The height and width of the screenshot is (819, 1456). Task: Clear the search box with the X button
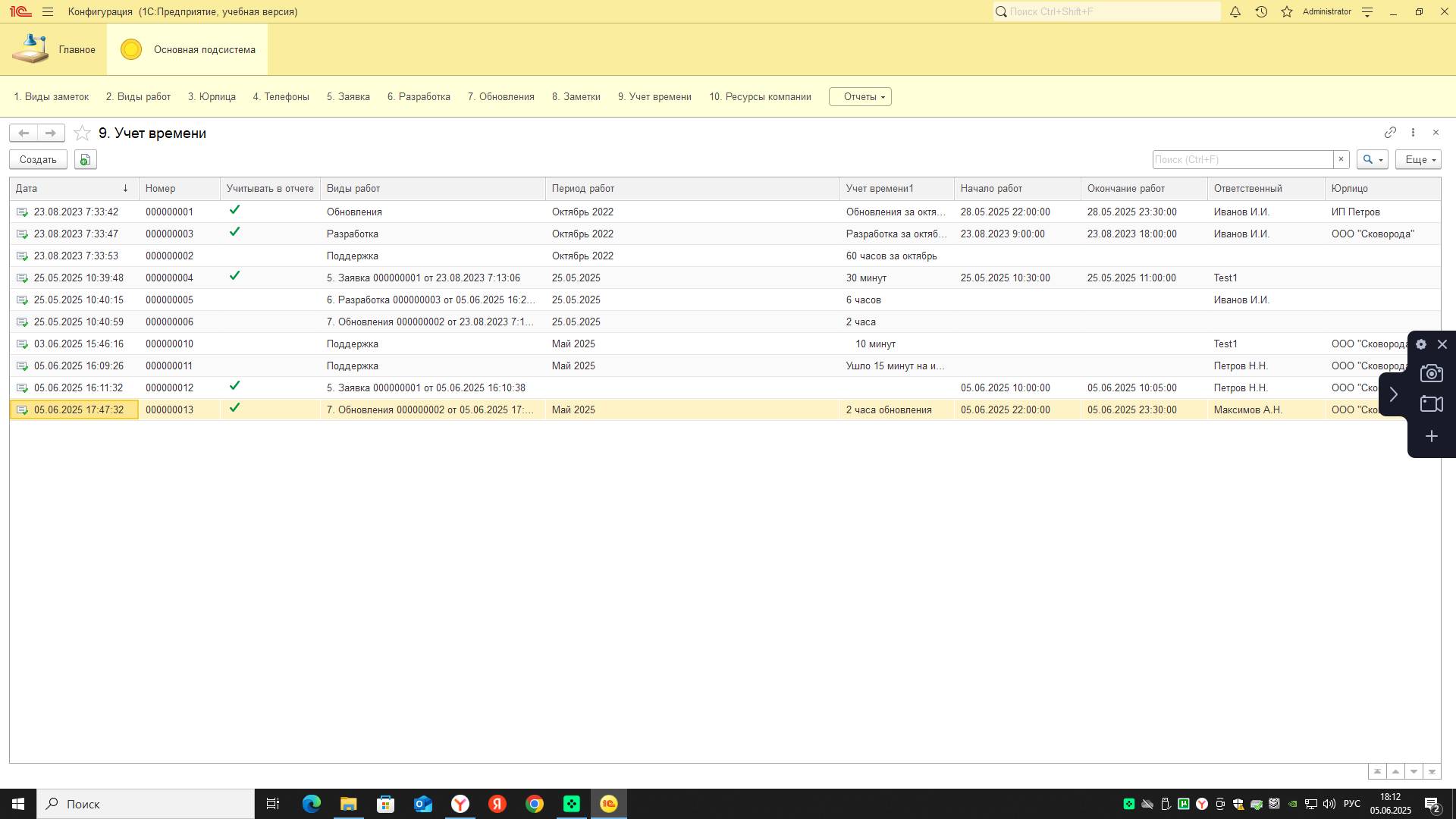(x=1341, y=159)
